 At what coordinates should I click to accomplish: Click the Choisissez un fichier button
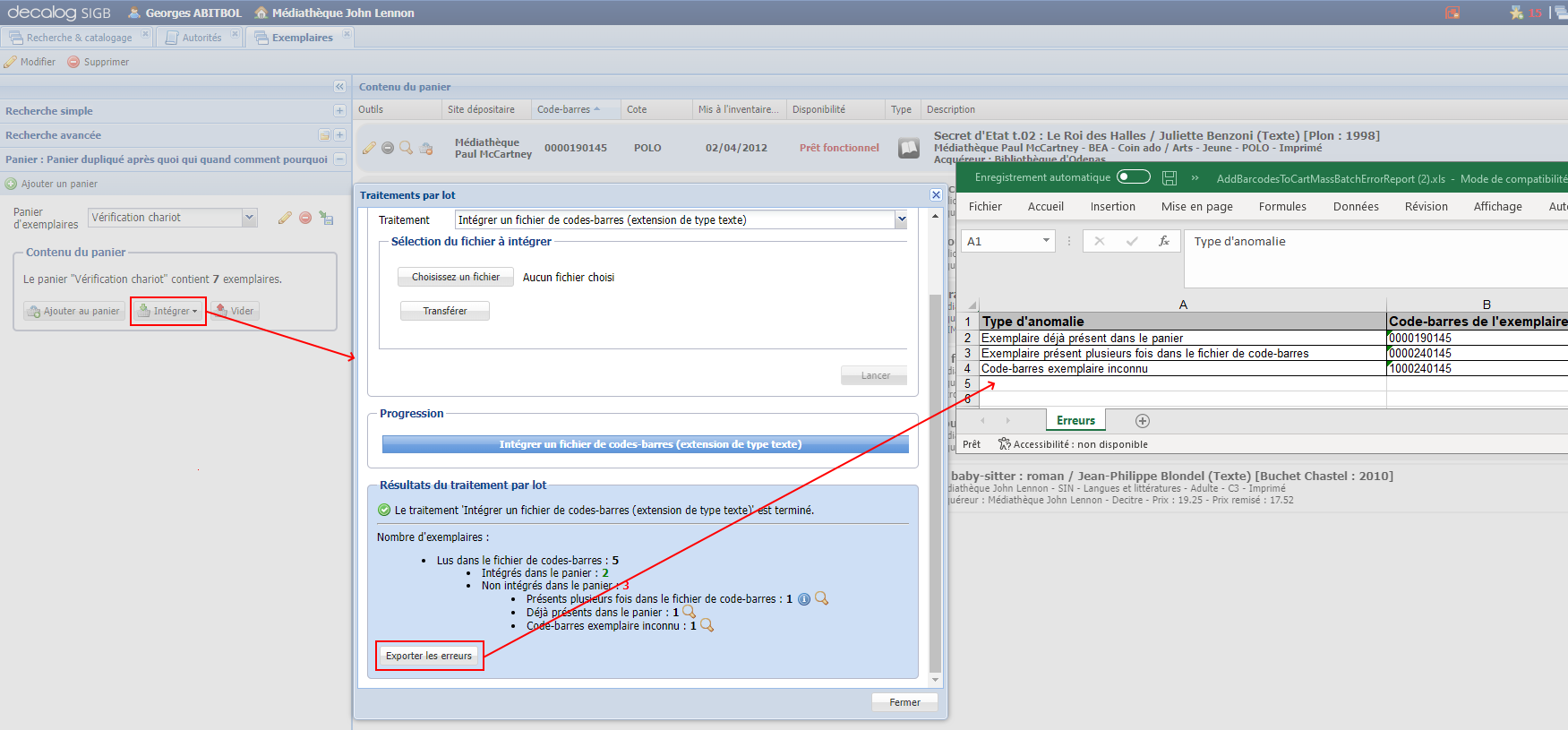[x=455, y=278]
